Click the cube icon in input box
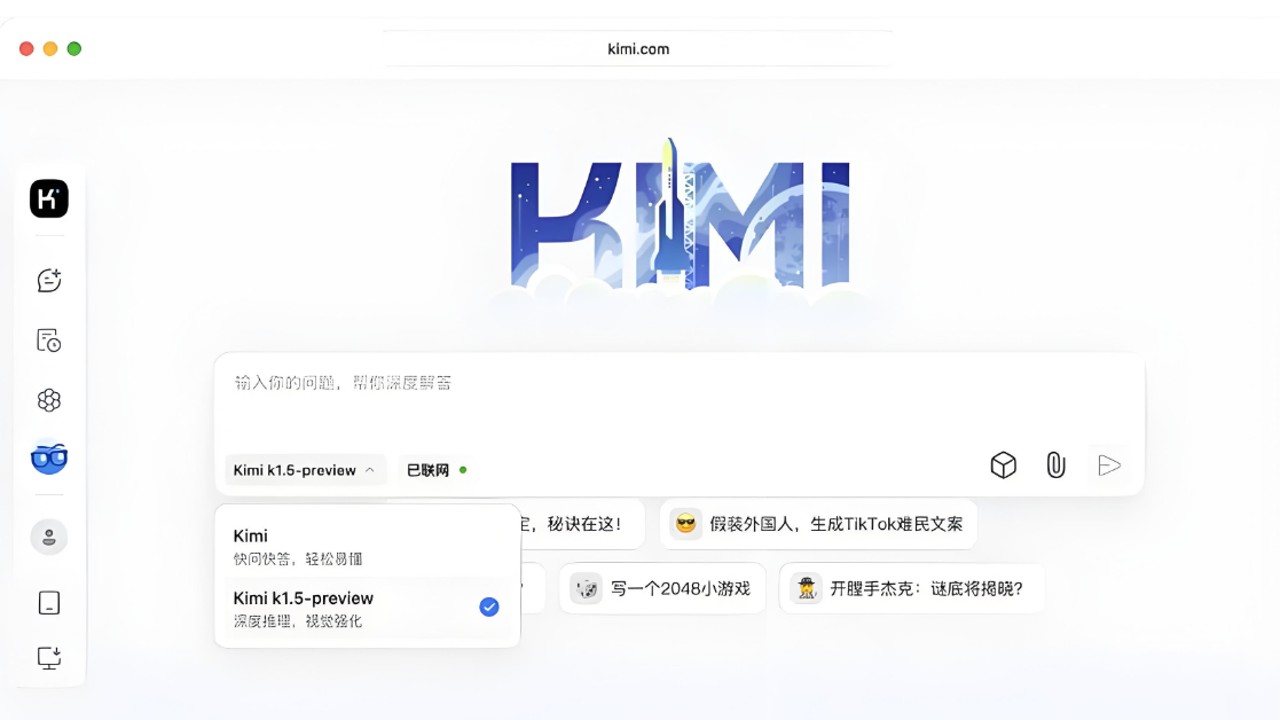The width and height of the screenshot is (1280, 720). click(x=1003, y=465)
